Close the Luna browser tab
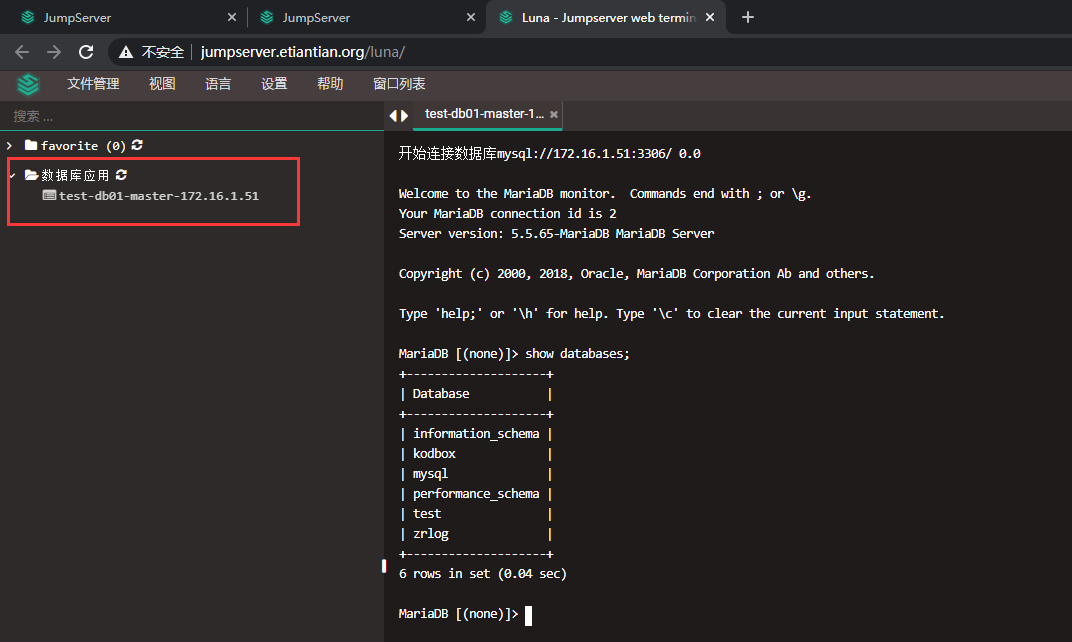 [710, 17]
